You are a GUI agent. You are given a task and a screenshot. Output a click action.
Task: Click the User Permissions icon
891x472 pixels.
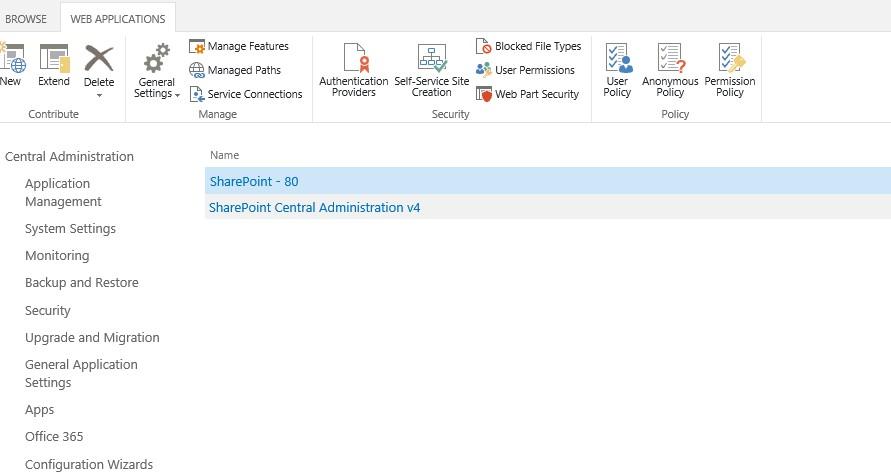click(x=484, y=70)
